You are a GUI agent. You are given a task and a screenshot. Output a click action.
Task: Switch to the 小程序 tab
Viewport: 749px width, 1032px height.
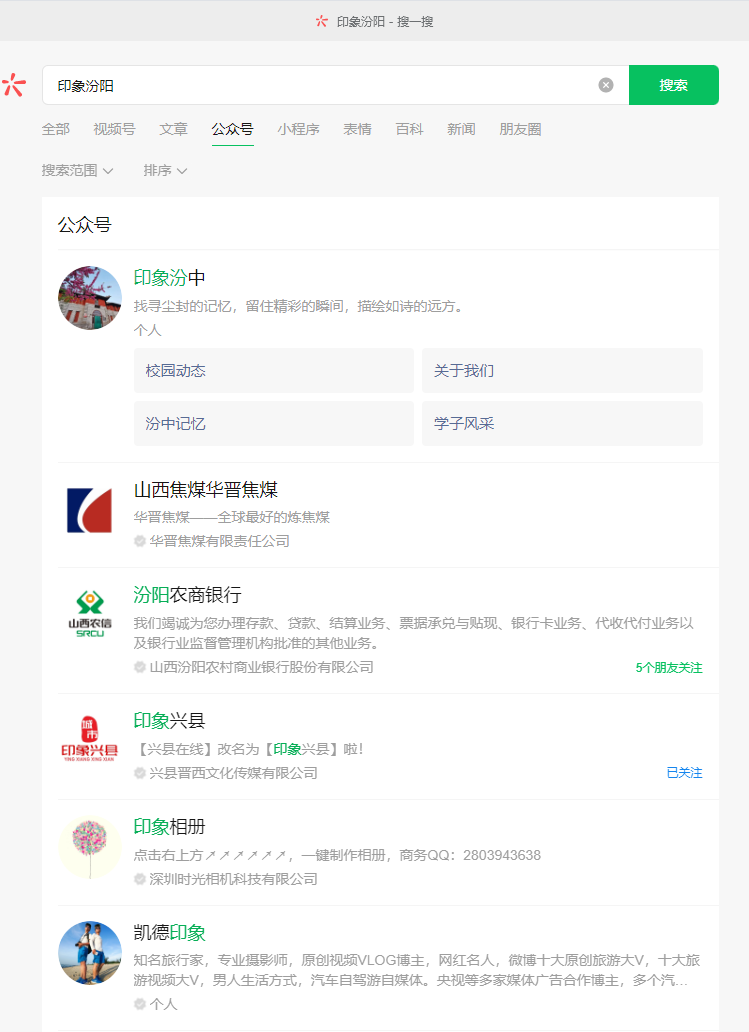pos(298,129)
